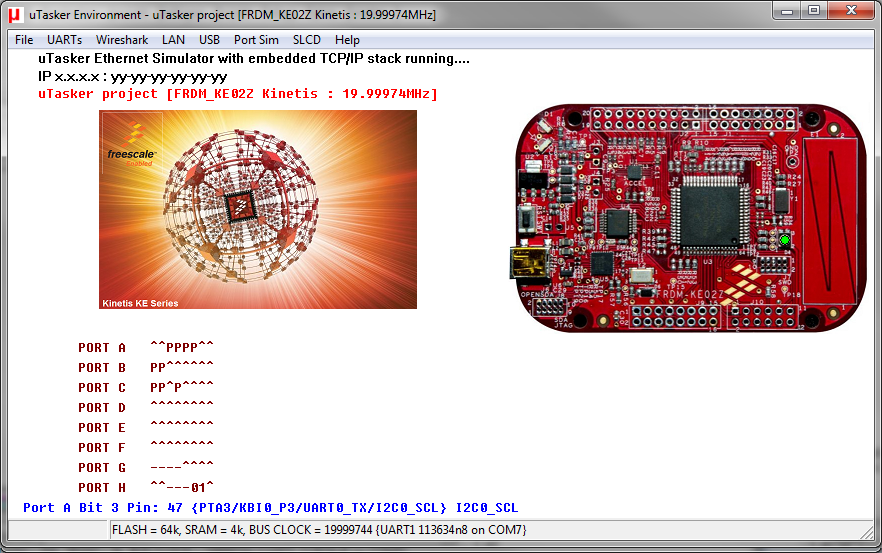The width and height of the screenshot is (882, 553).
Task: Click the uTasker application icon in title bar
Action: [14, 15]
